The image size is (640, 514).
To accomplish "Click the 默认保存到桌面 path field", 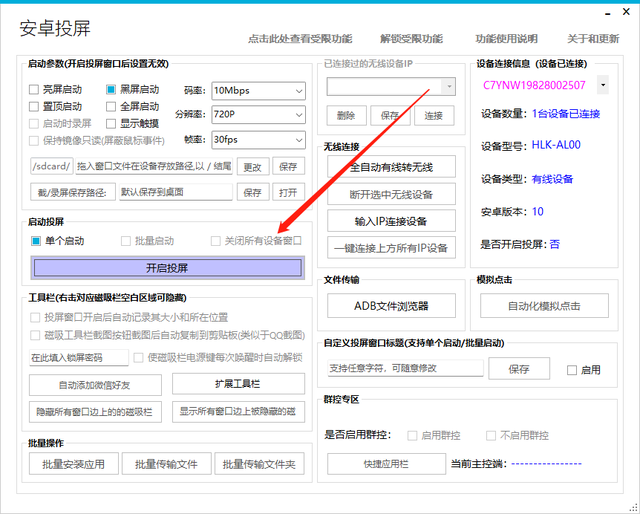I will tap(176, 192).
